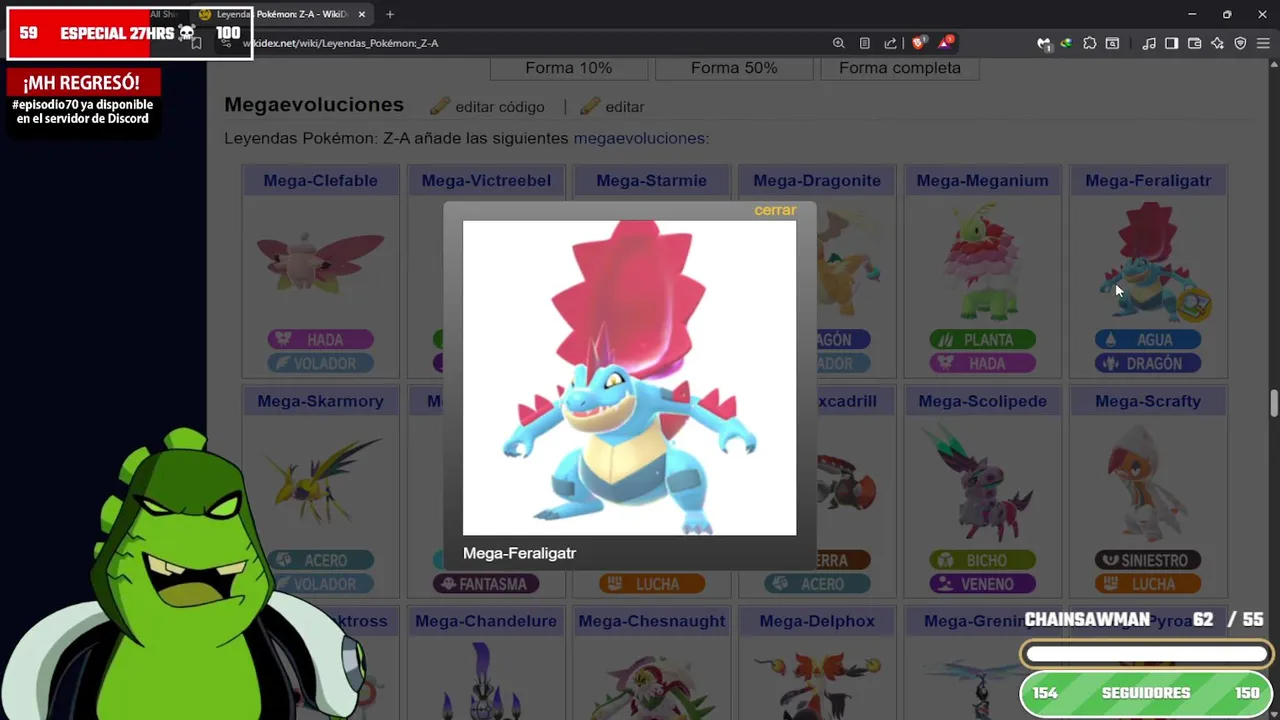Click the editar código link
1280x720 pixels.
click(500, 107)
